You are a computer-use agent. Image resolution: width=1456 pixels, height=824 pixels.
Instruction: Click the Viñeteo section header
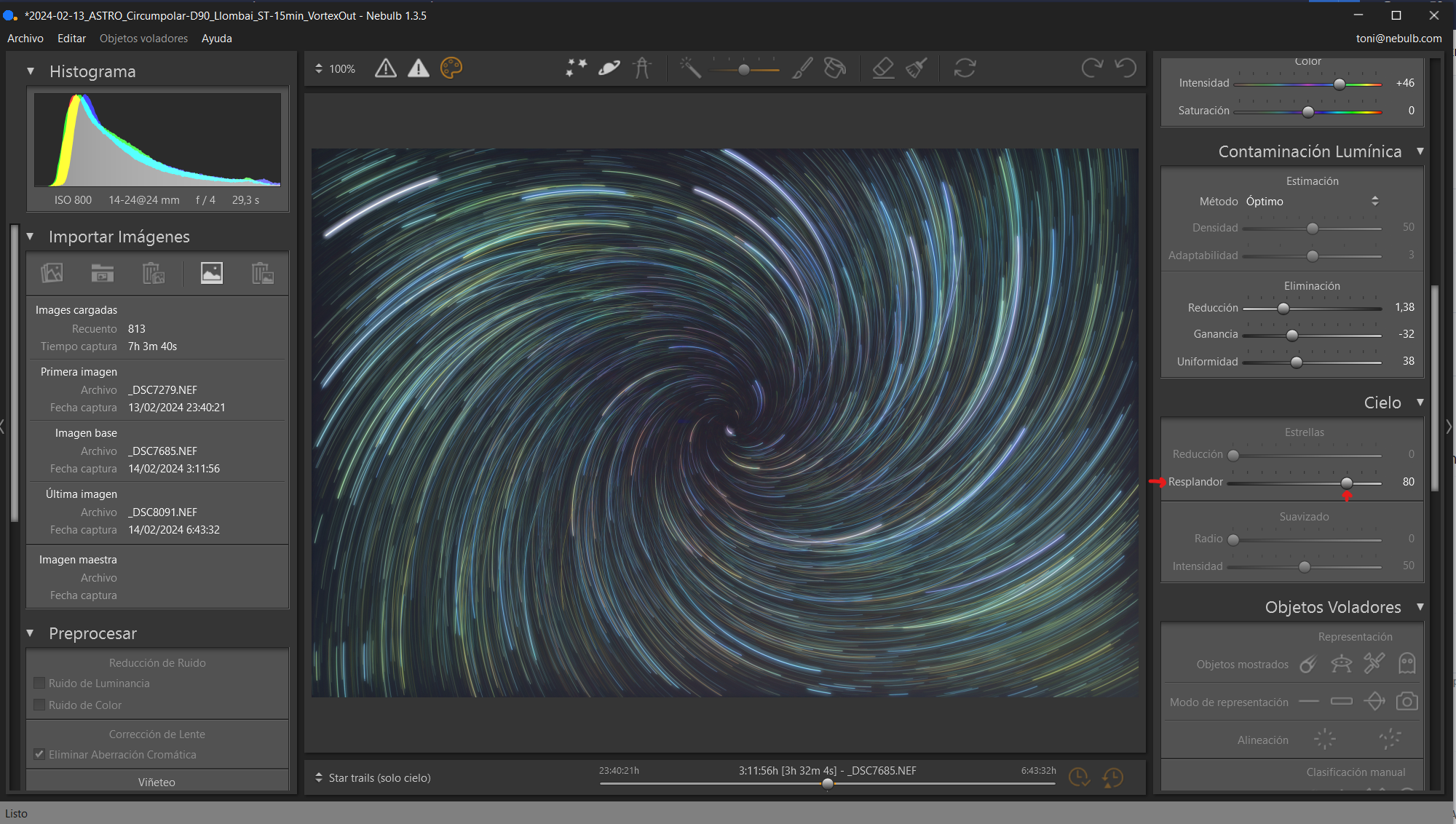pyautogui.click(x=157, y=782)
